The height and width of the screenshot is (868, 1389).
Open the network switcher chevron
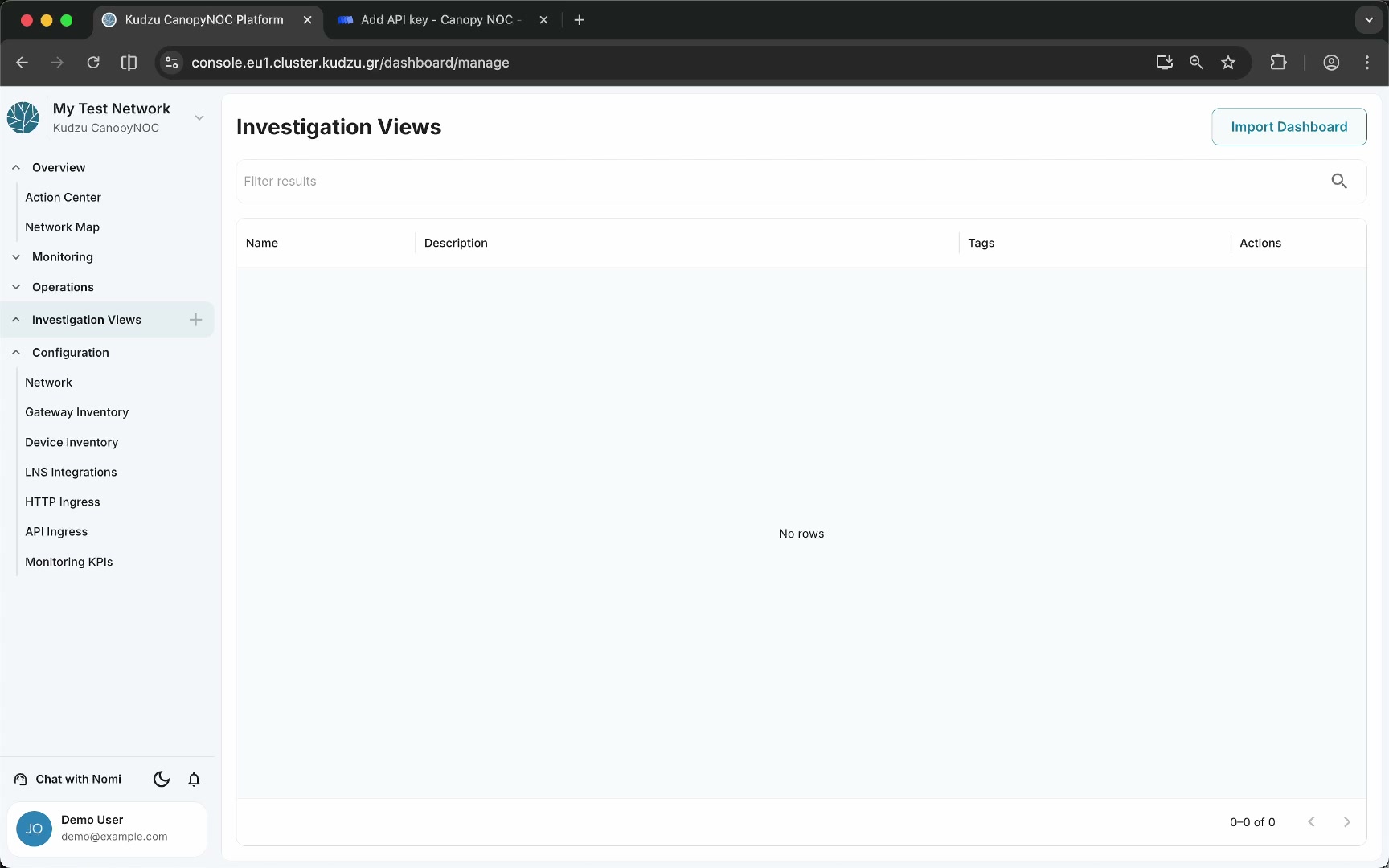[x=199, y=118]
